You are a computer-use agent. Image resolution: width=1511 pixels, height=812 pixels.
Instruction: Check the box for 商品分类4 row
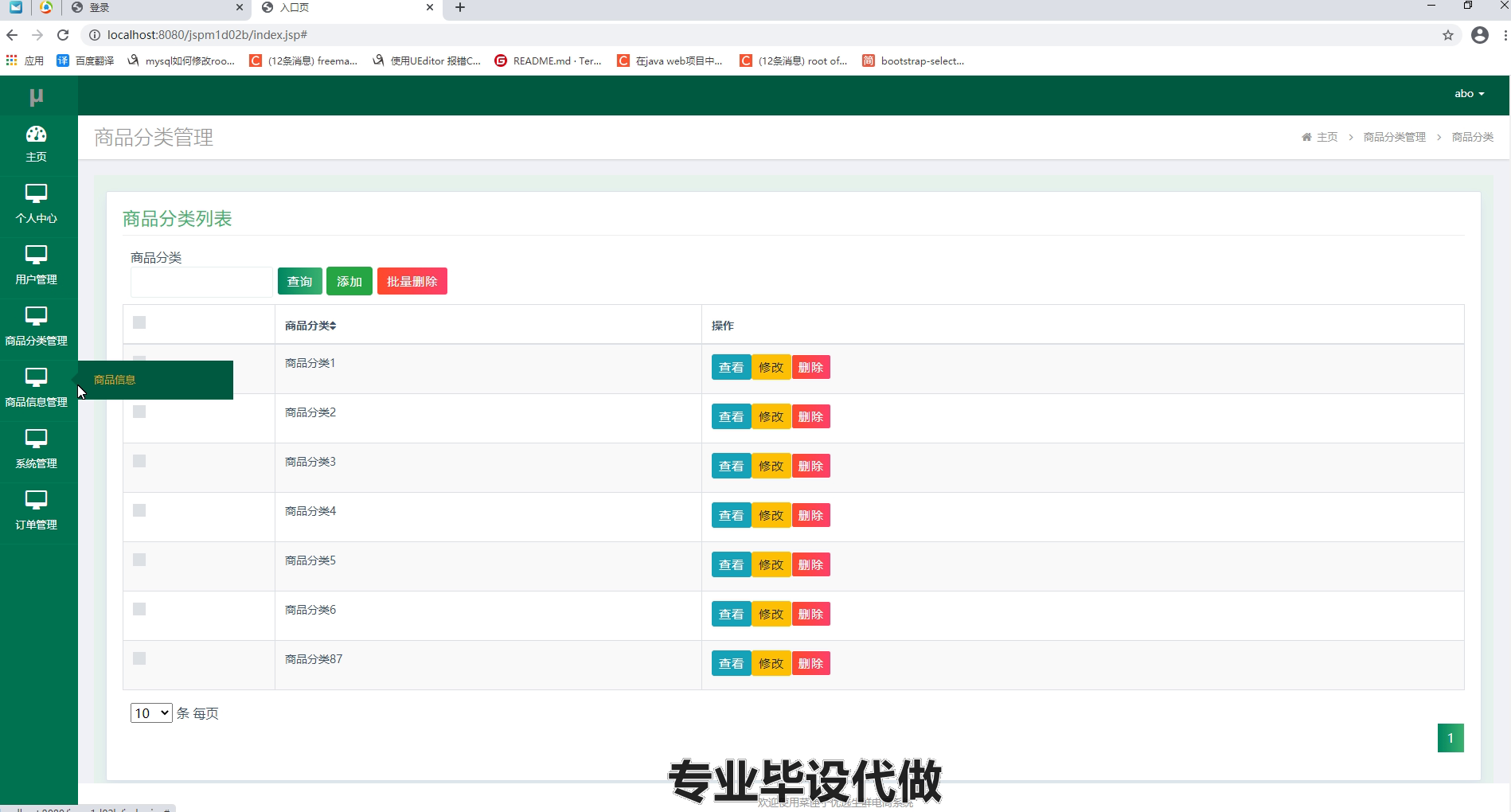click(x=139, y=510)
